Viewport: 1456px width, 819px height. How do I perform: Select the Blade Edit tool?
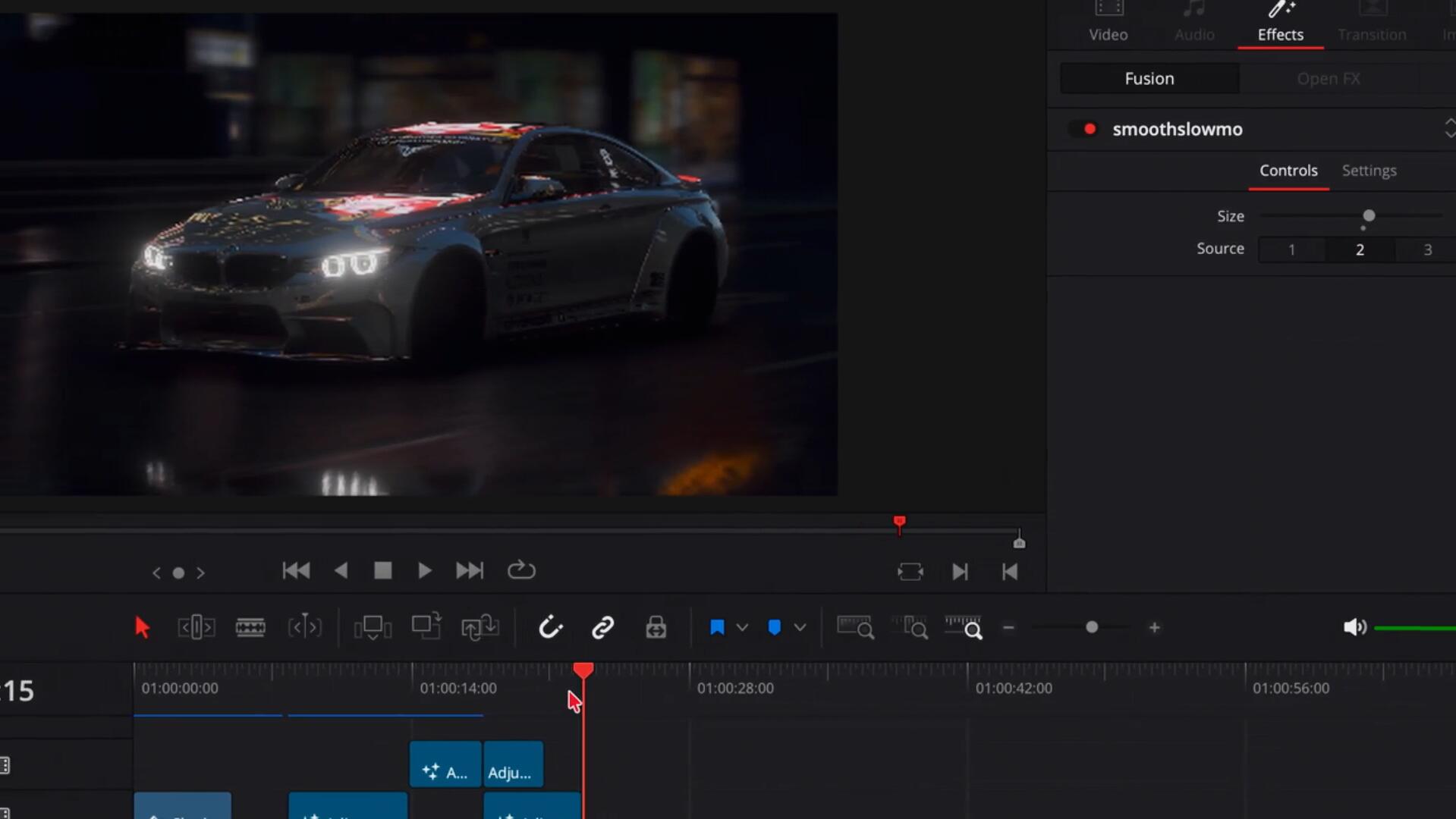pos(250,627)
